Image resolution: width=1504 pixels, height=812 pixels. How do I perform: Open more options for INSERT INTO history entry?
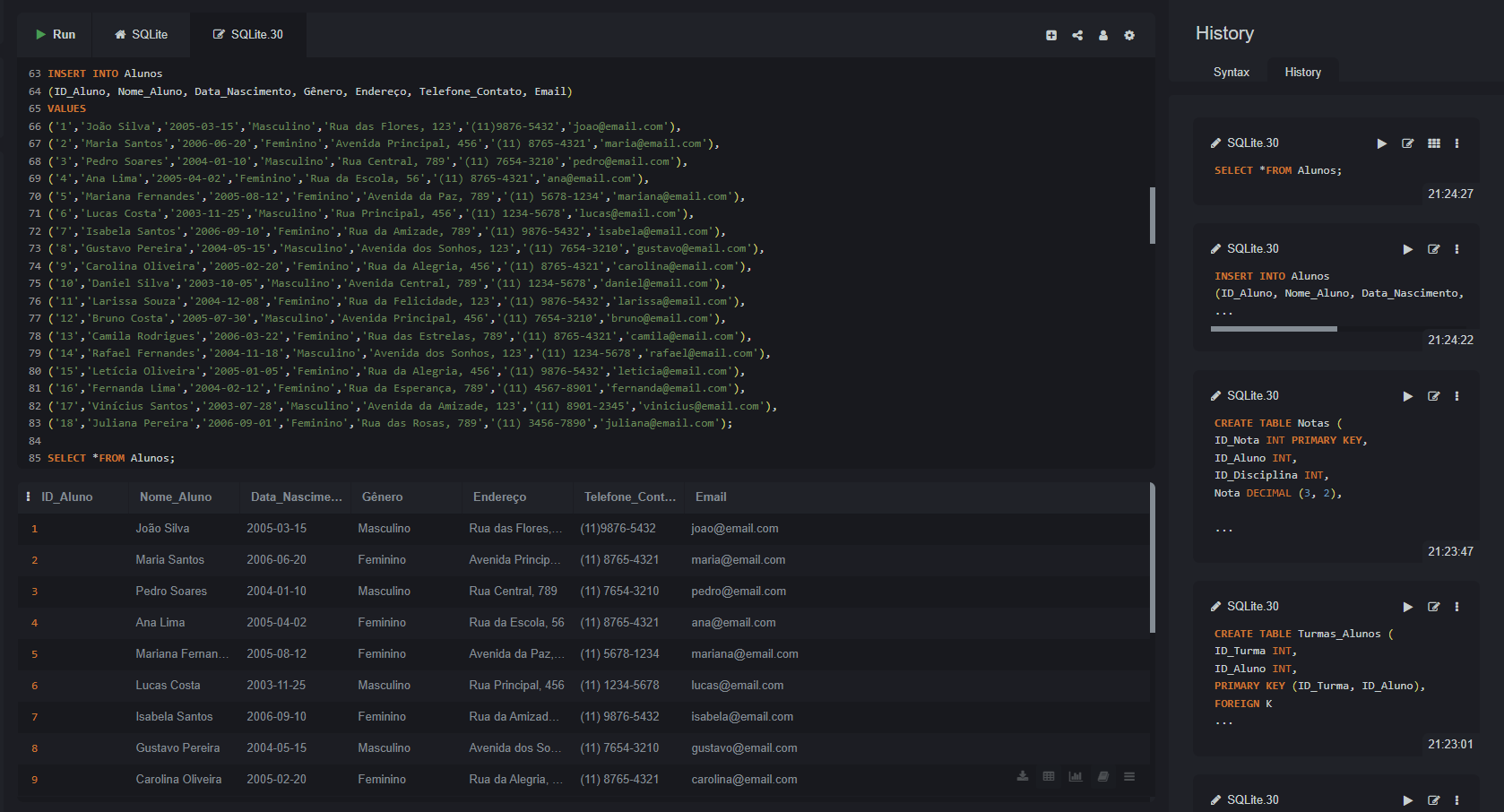click(1456, 249)
